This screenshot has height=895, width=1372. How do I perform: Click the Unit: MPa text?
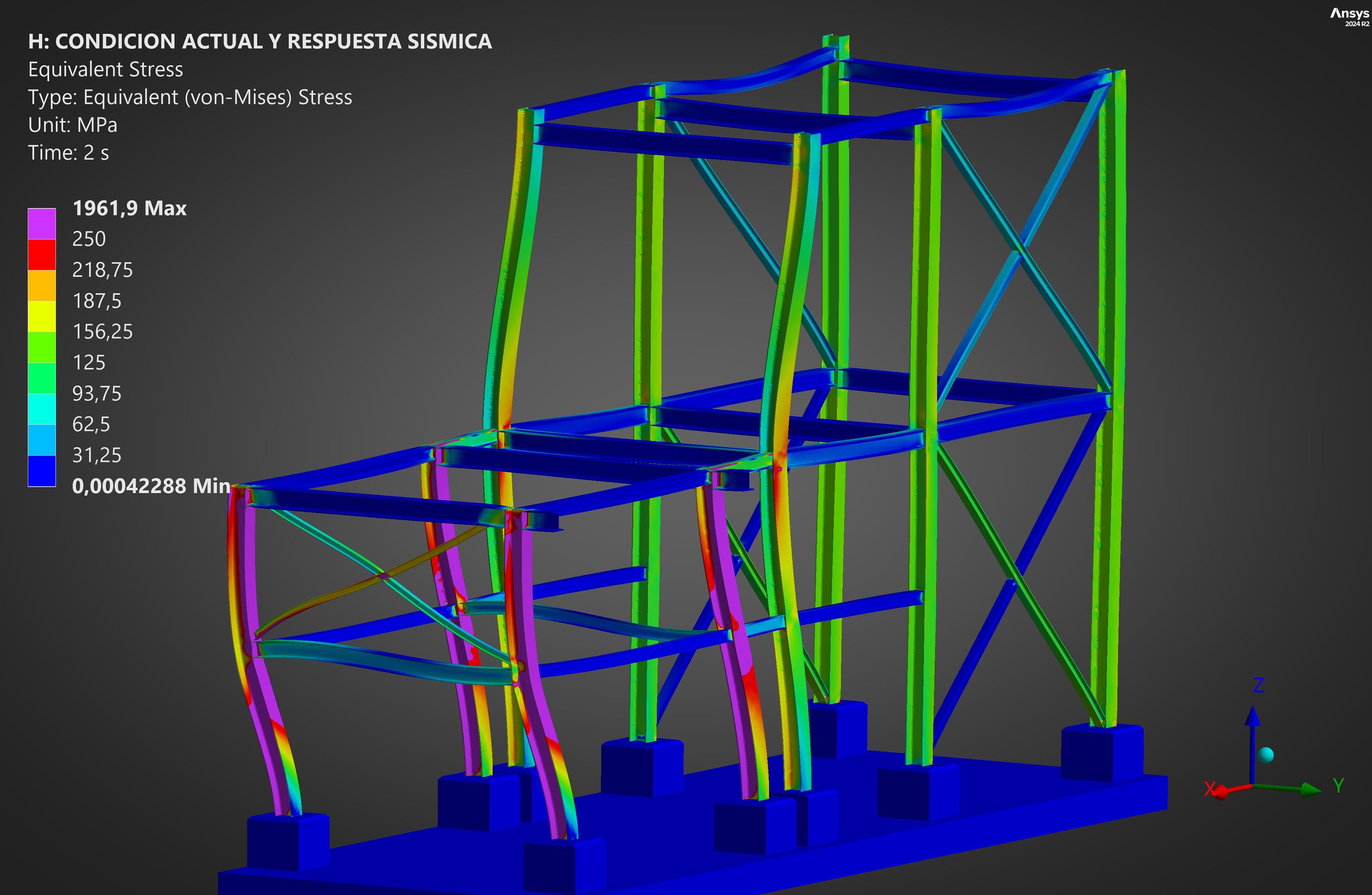pos(73,125)
